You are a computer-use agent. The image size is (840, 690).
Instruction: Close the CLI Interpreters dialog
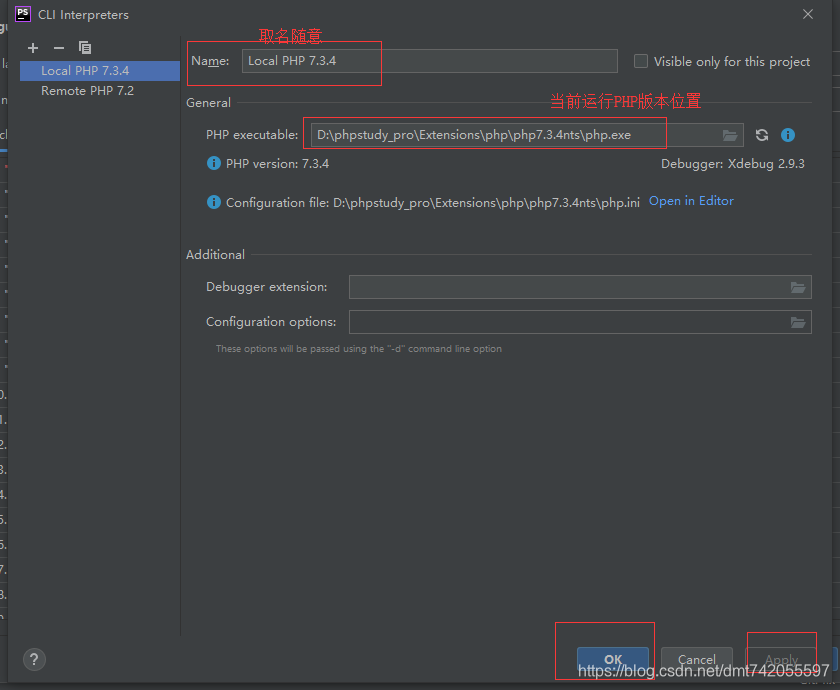click(x=808, y=14)
